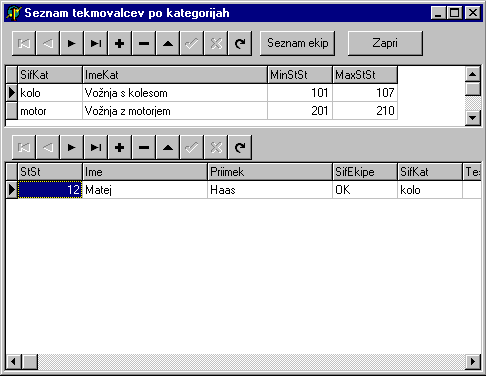The image size is (486, 377).
Task: Delete record with categories navigator minus
Action: [144, 43]
